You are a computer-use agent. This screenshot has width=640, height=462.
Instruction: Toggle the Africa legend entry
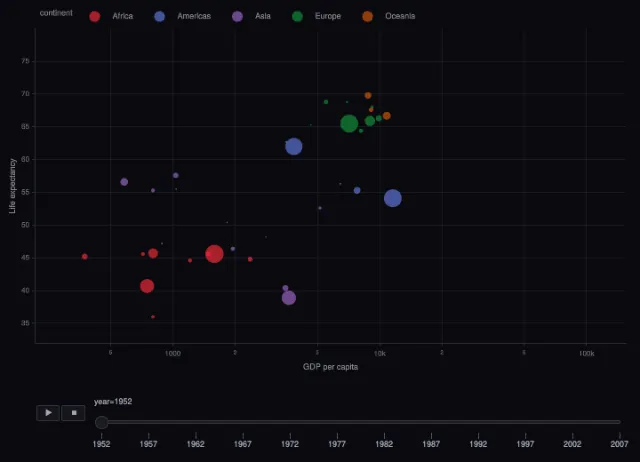click(111, 16)
